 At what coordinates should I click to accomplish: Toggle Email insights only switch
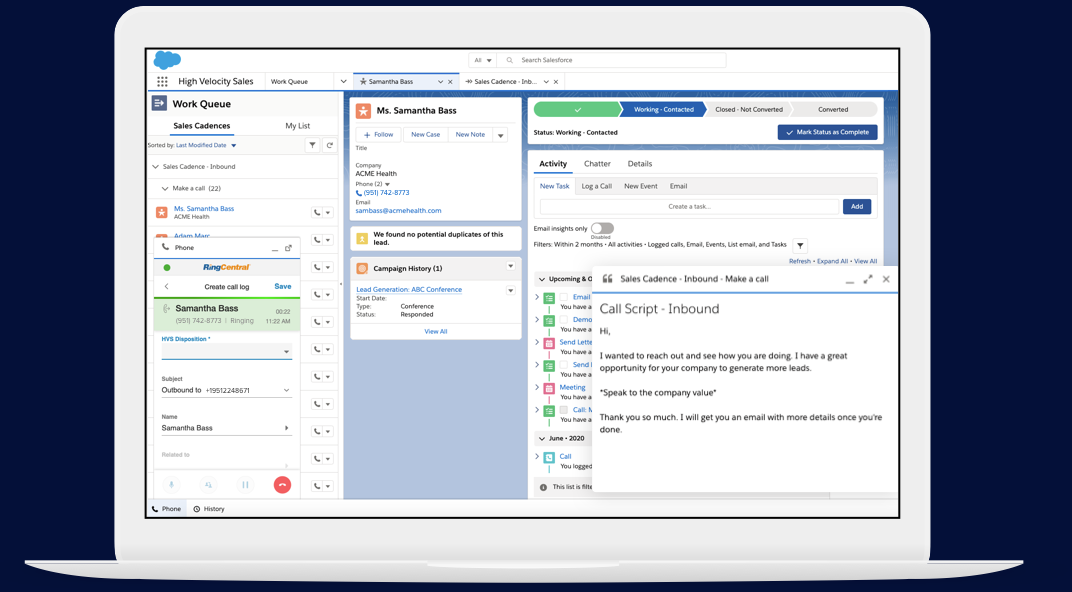[602, 228]
